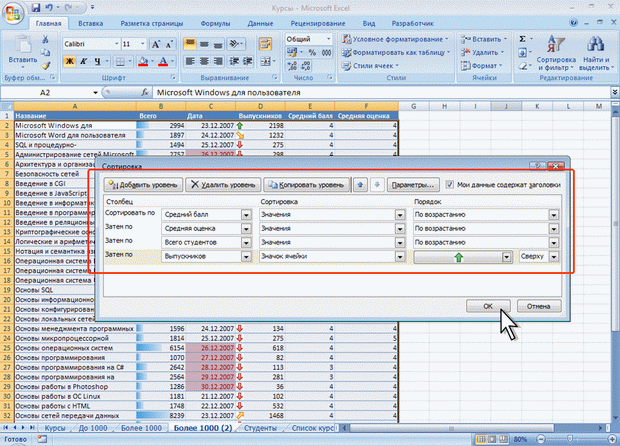This screenshot has width=620, height=446.
Task: Select column G header
Action: click(414, 106)
